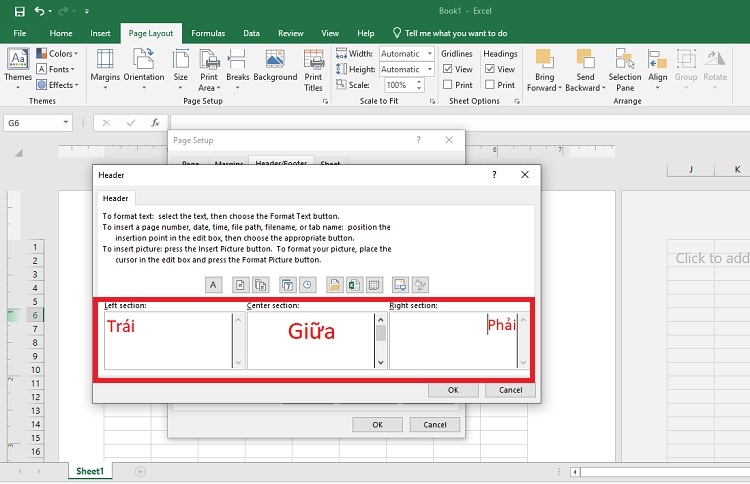Screen dimensions: 750x484
Task: Open the Data ribbon tab
Action: [251, 33]
